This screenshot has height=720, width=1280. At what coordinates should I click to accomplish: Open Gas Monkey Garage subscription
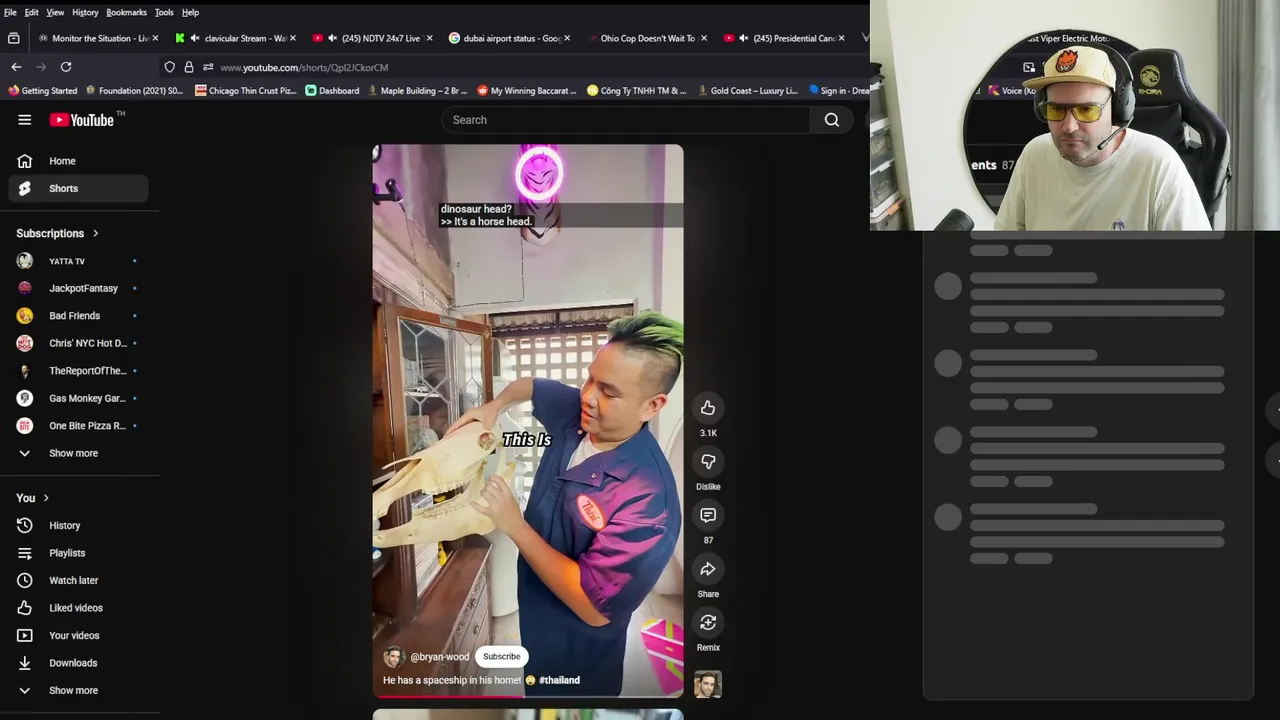point(78,398)
